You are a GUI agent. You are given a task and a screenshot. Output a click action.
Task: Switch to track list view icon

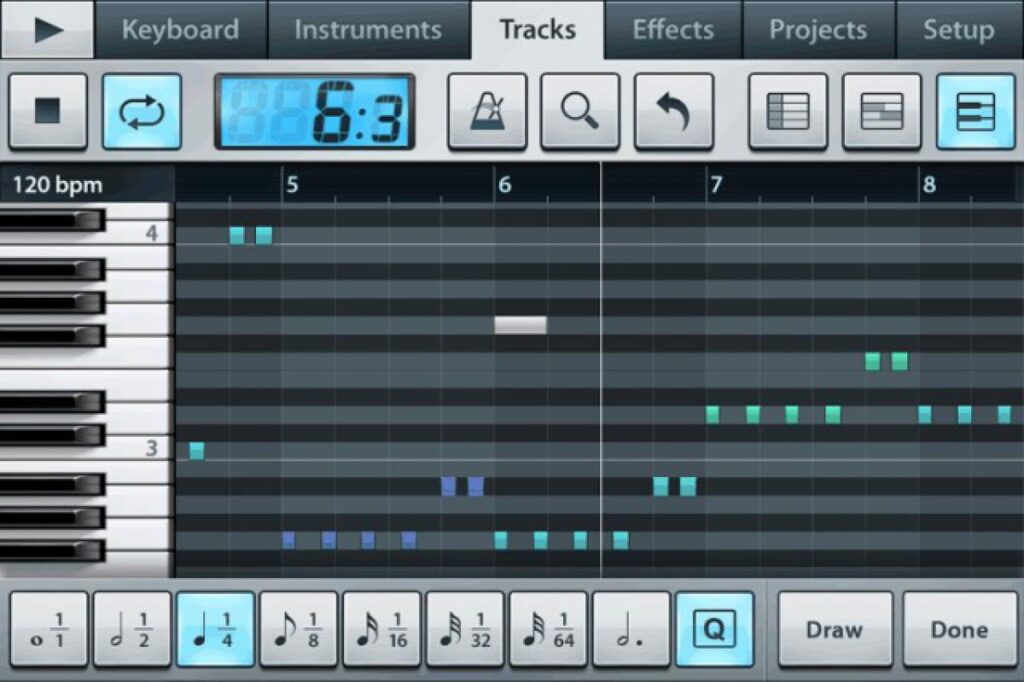(788, 111)
